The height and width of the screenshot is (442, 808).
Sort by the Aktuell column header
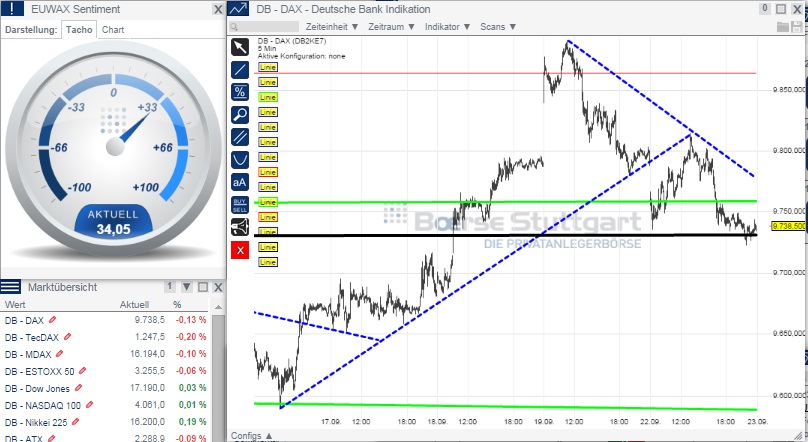[x=134, y=304]
